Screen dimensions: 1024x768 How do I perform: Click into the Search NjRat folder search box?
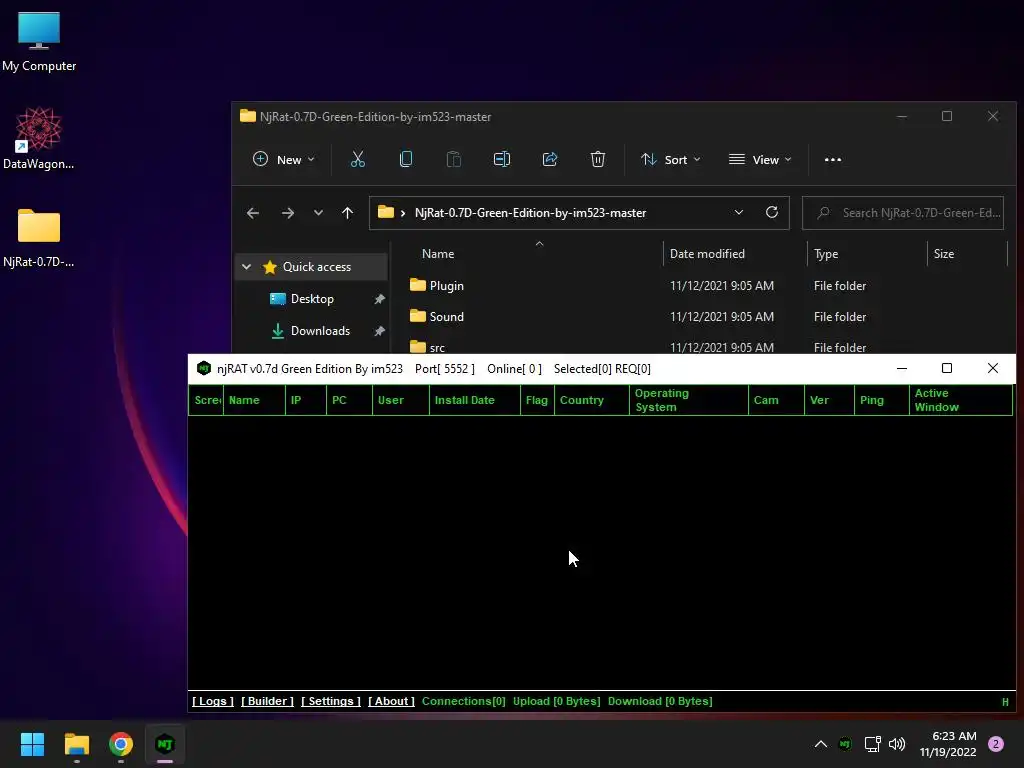tap(903, 213)
